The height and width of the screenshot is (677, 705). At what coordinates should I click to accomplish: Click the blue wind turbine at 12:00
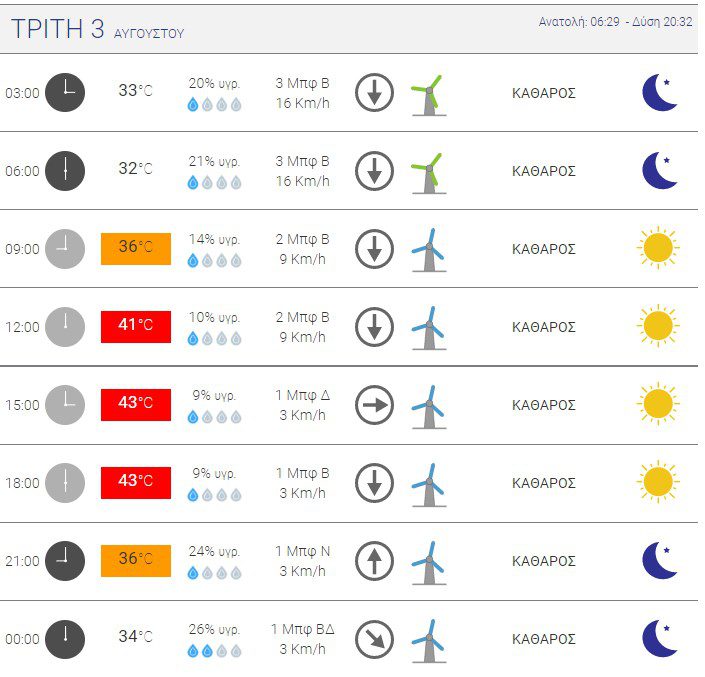point(429,328)
